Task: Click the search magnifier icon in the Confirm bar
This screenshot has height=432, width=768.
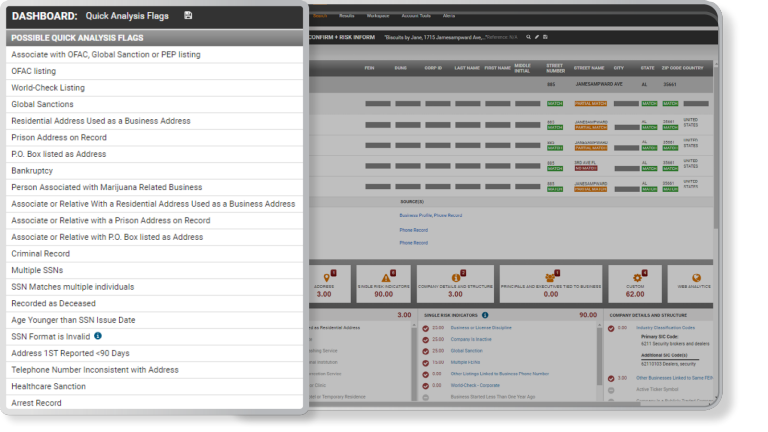Action: click(526, 36)
